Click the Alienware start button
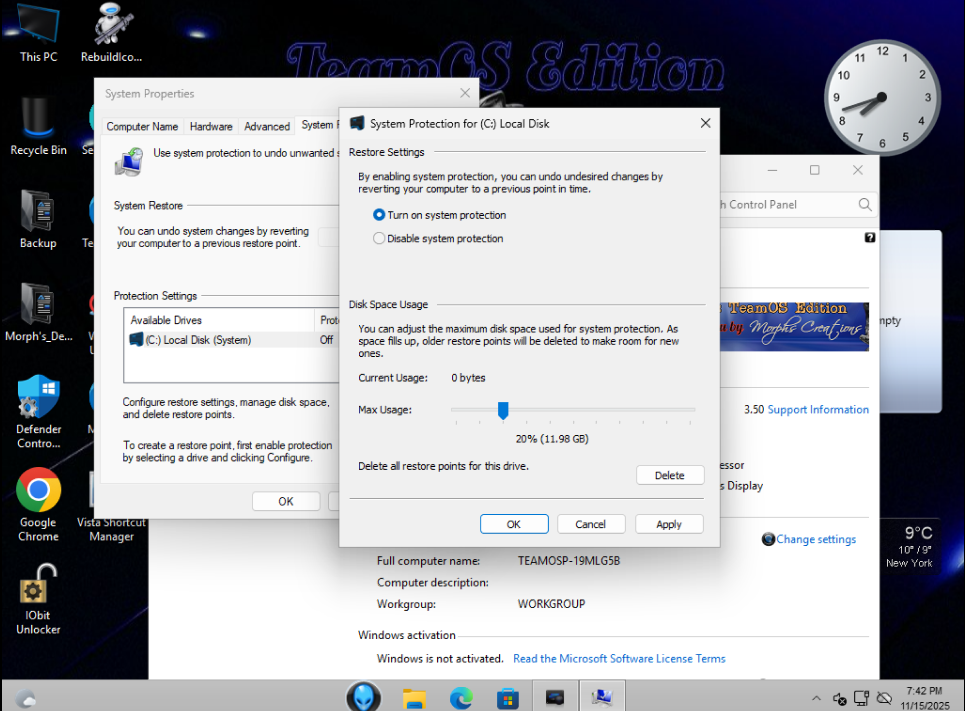 point(363,697)
